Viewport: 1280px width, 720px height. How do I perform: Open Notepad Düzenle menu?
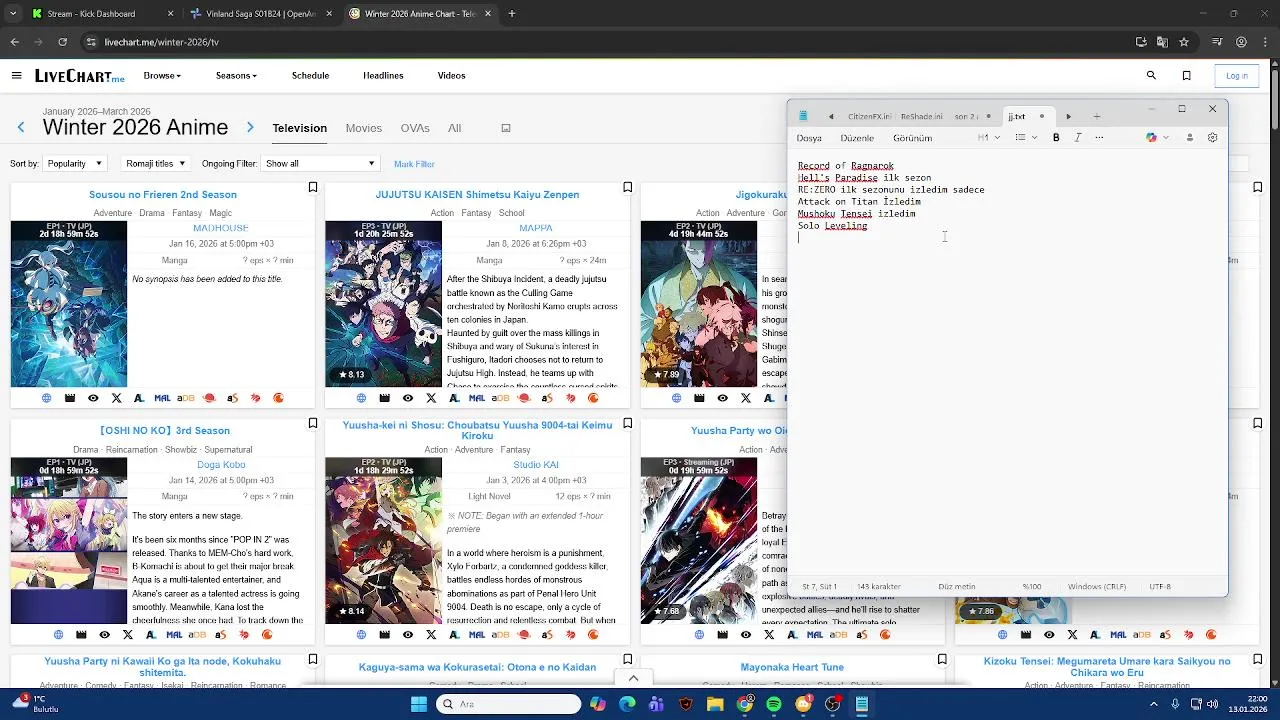pyautogui.click(x=857, y=138)
